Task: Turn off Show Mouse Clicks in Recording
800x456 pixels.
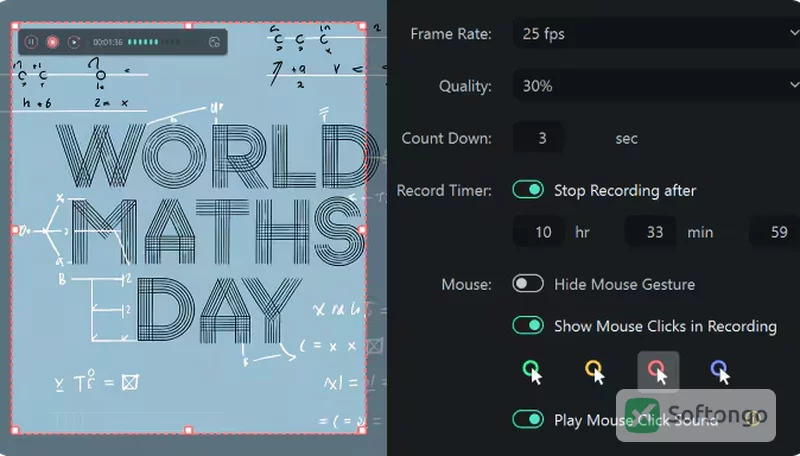Action: pos(528,325)
